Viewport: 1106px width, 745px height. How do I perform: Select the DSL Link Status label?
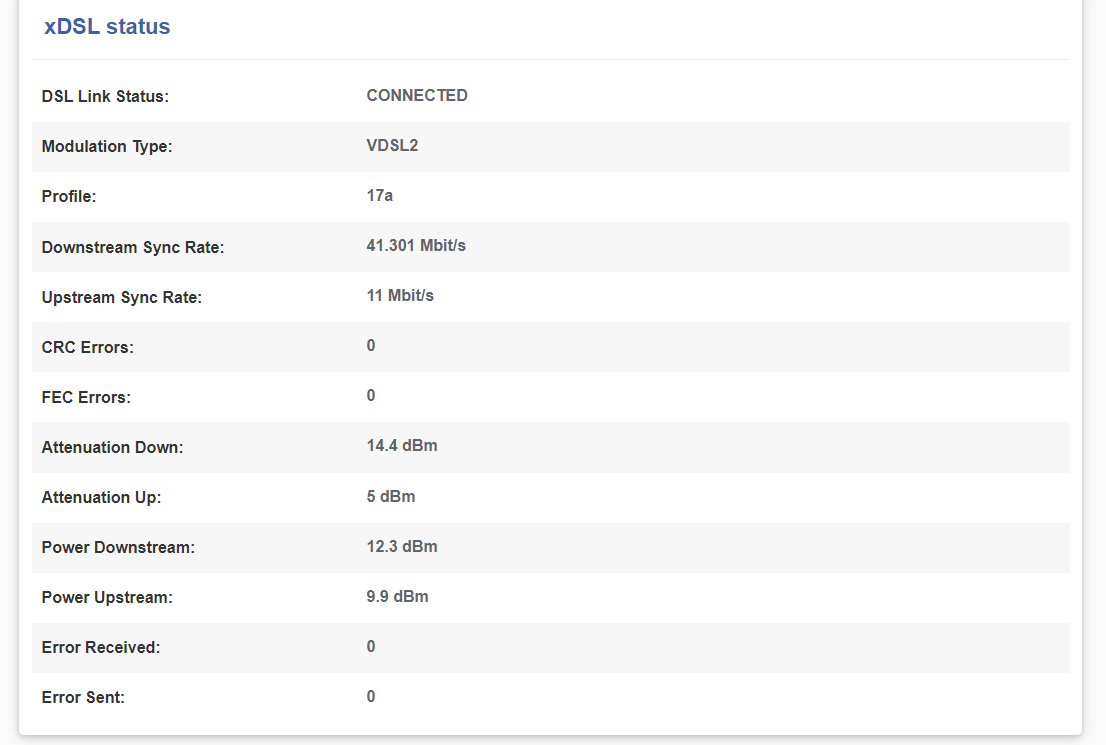click(105, 97)
